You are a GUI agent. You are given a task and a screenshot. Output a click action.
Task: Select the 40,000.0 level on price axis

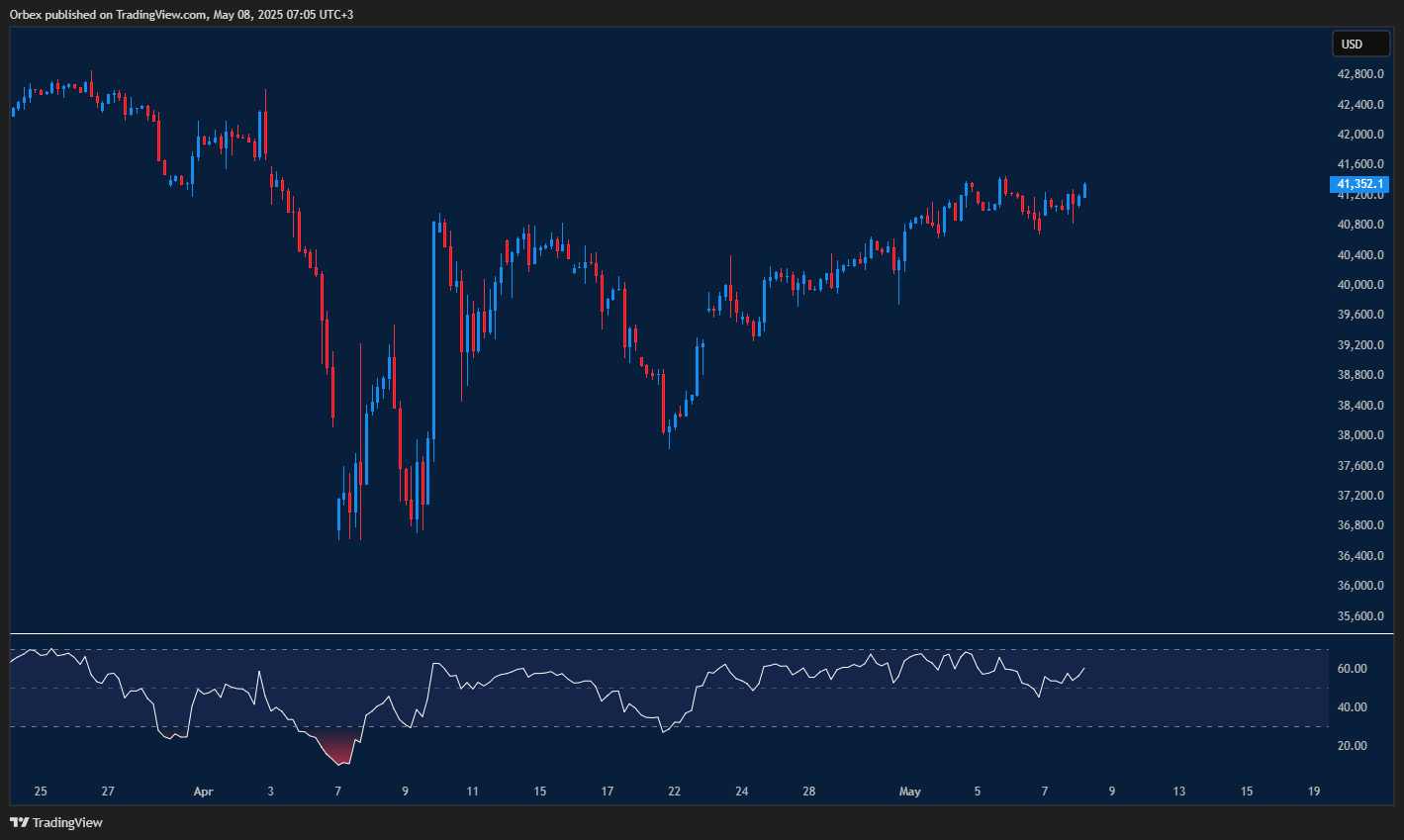point(1358,285)
